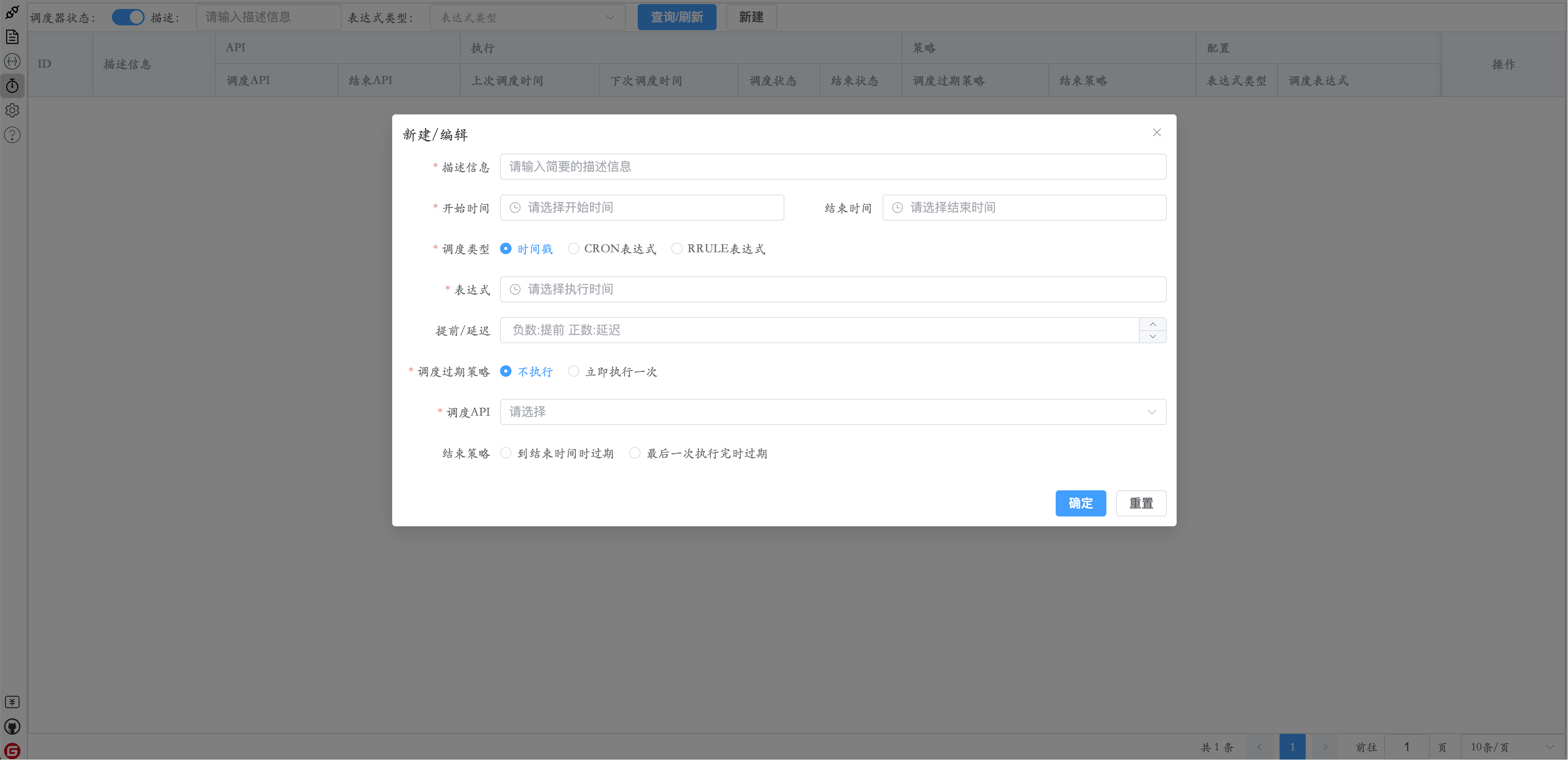The image size is (1568, 760).
Task: Click the 查询/刷新 button
Action: point(676,17)
